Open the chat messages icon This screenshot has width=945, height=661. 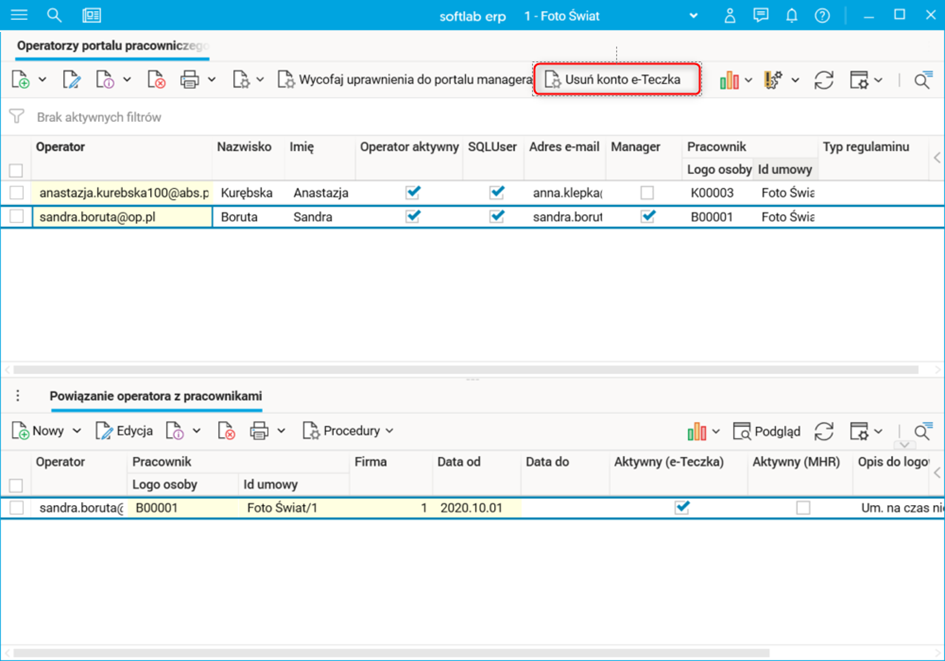(x=761, y=15)
